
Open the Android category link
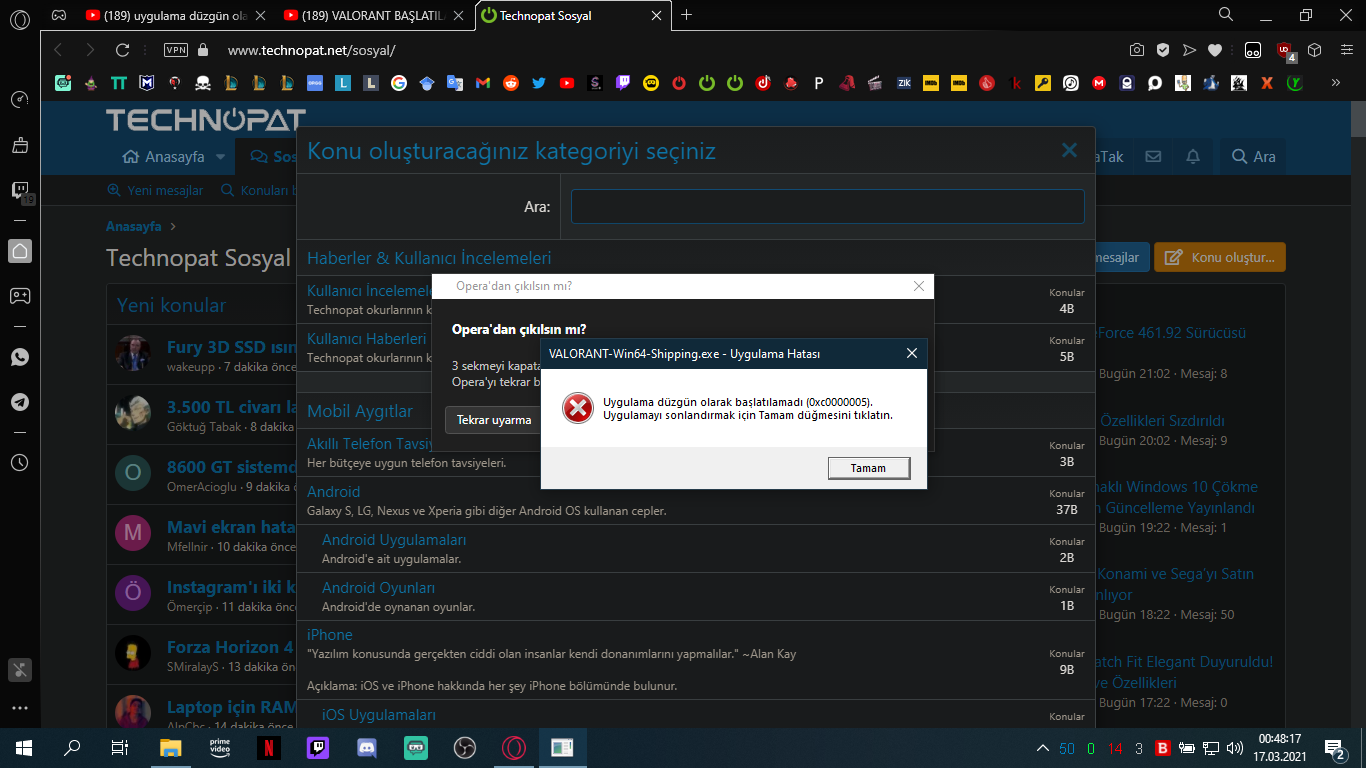click(333, 492)
